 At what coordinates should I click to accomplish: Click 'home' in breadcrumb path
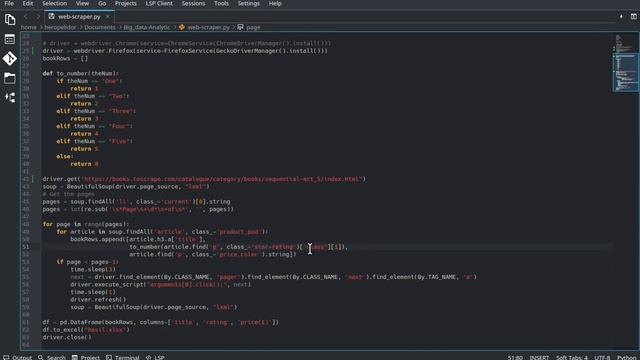[x=29, y=27]
